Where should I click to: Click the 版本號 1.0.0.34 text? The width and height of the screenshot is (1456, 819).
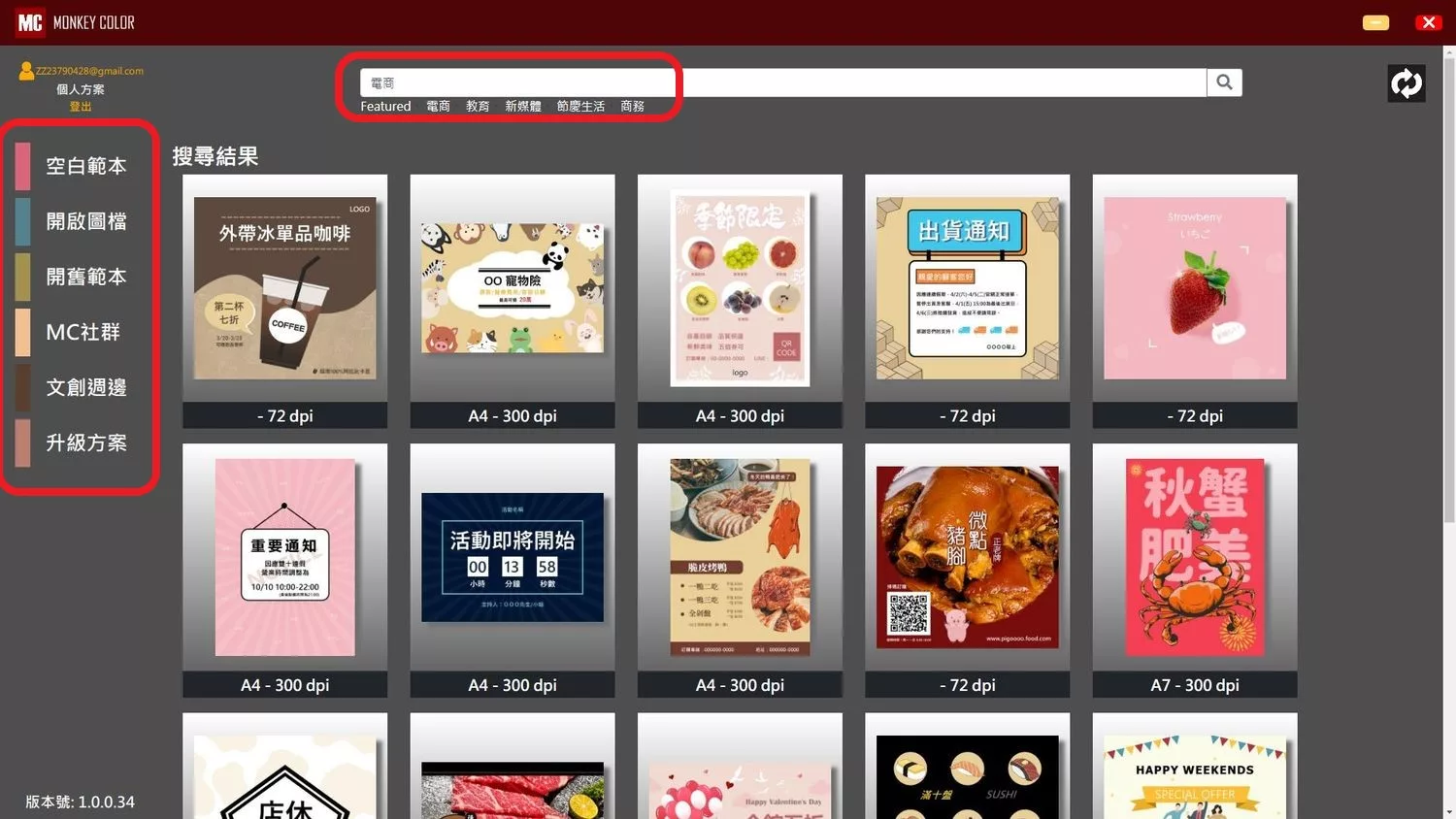pyautogui.click(x=80, y=803)
